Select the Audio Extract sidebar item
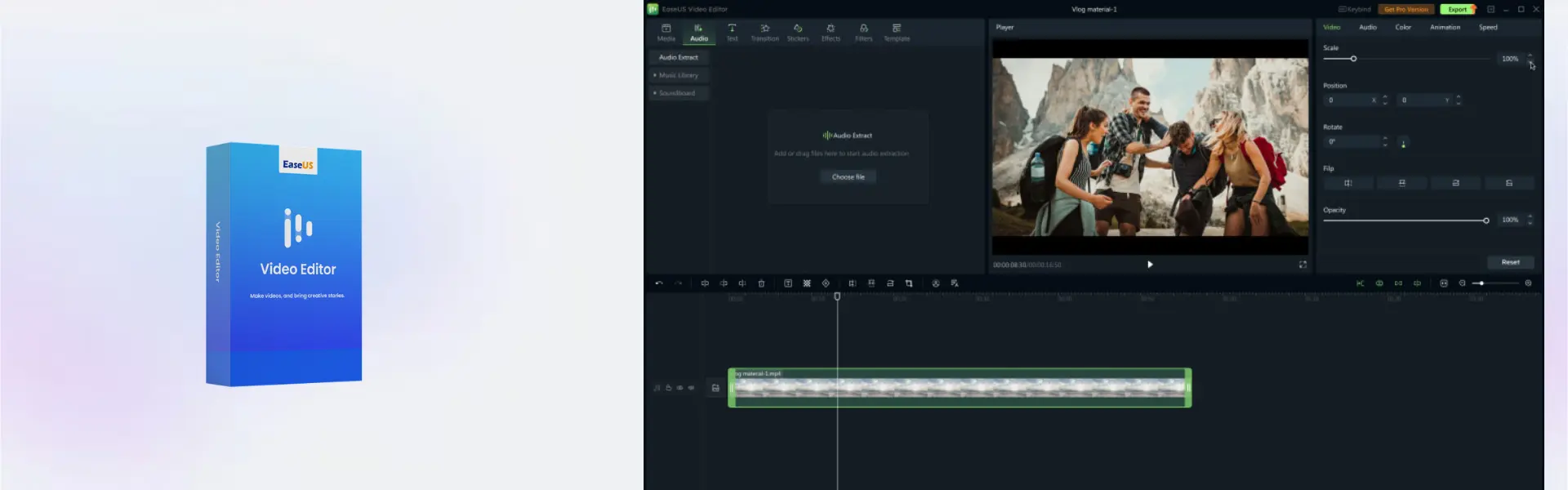This screenshot has height=490, width=1568. tap(679, 57)
